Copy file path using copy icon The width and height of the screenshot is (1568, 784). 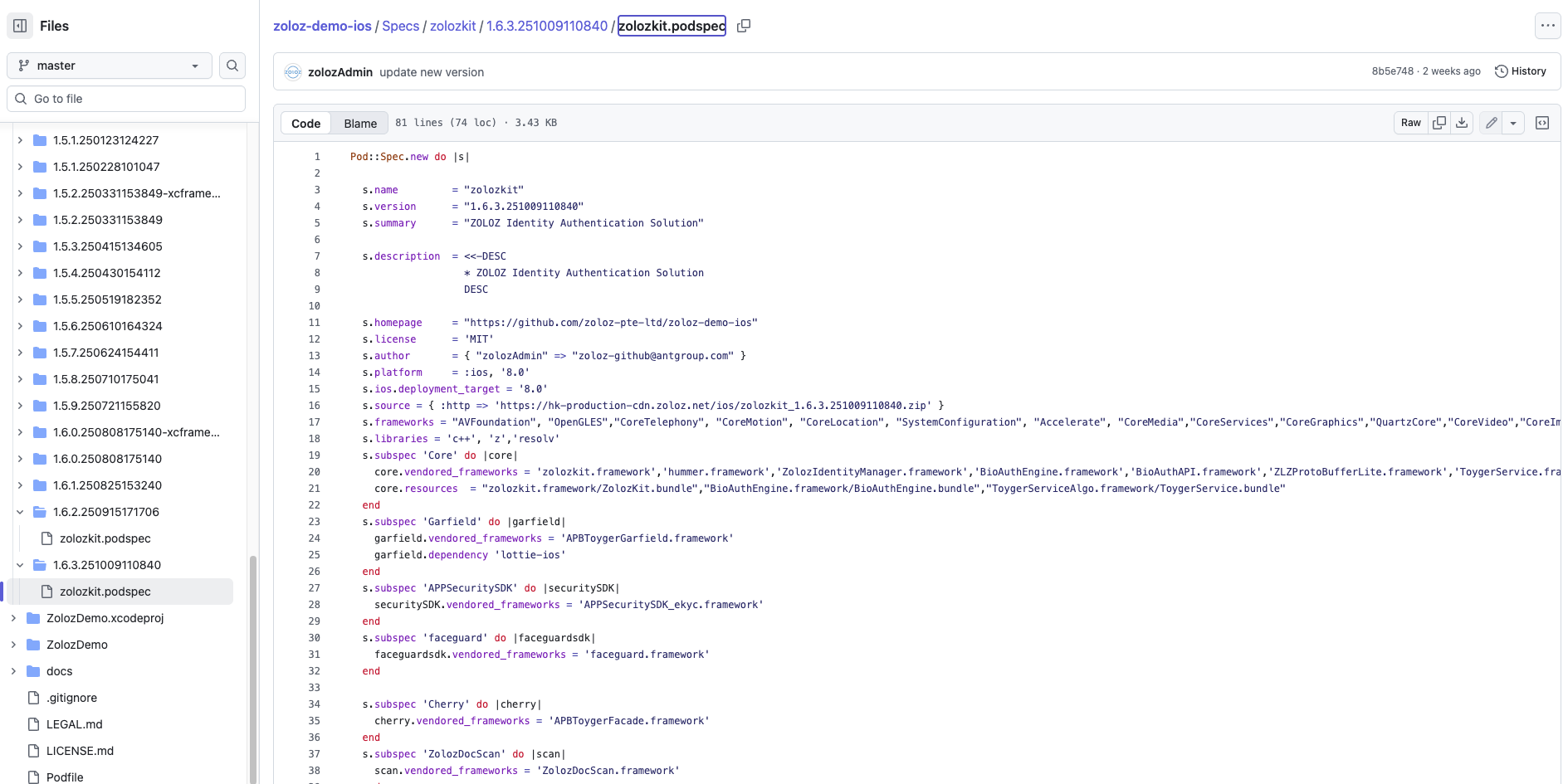point(744,26)
